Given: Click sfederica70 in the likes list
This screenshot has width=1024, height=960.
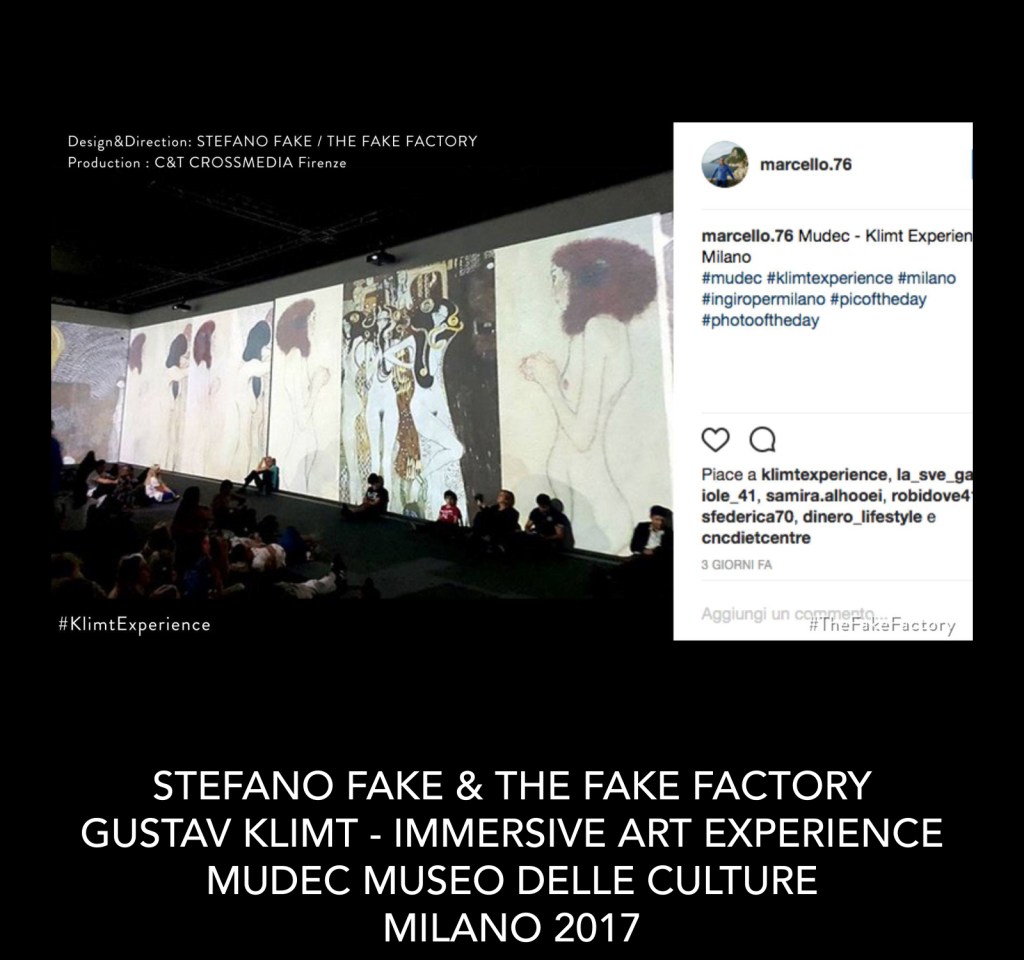Looking at the screenshot, I should pos(748,517).
